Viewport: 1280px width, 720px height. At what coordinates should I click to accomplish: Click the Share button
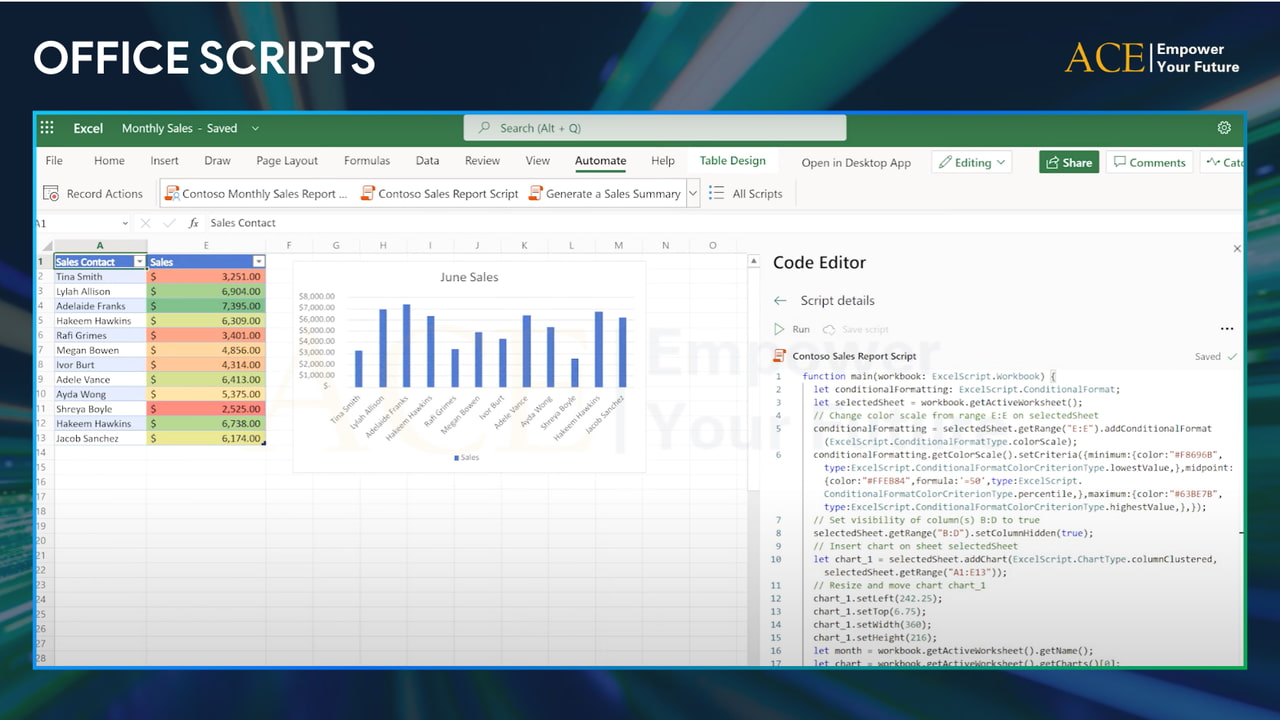tap(1069, 162)
